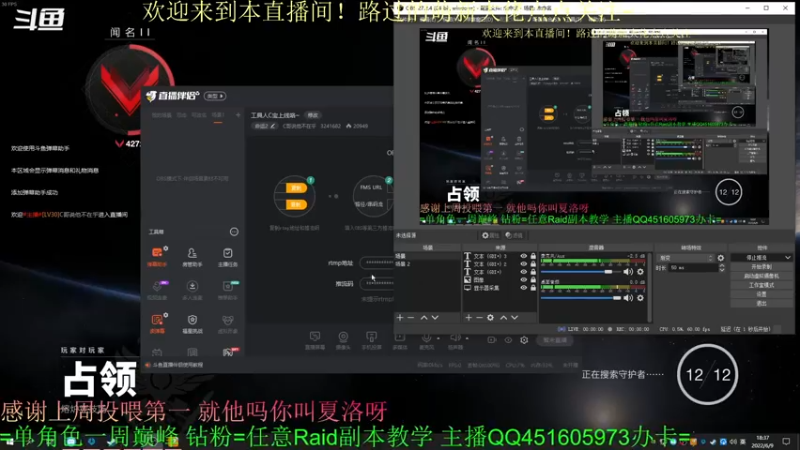The height and width of the screenshot is (450, 800).
Task: Add a new scene in OBS scenes panel
Action: (400, 318)
